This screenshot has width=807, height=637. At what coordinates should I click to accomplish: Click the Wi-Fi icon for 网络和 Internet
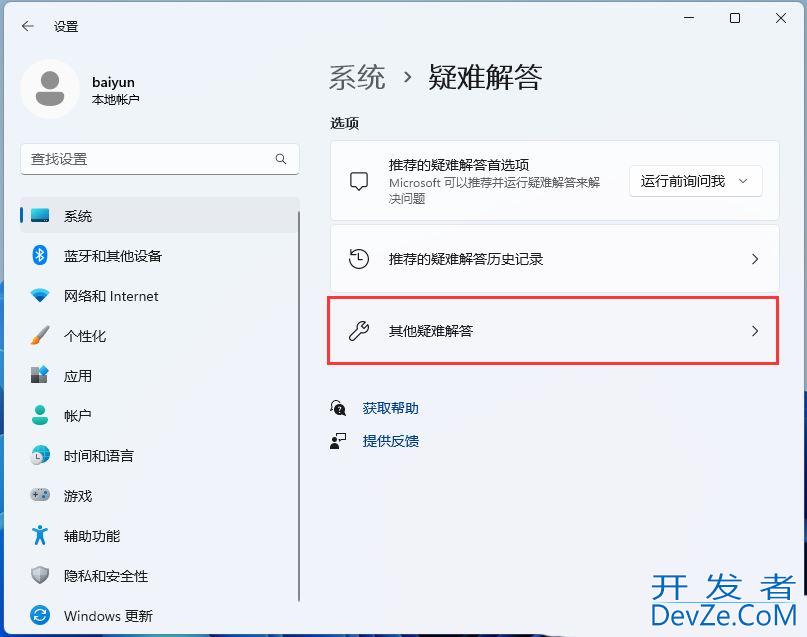click(40, 295)
